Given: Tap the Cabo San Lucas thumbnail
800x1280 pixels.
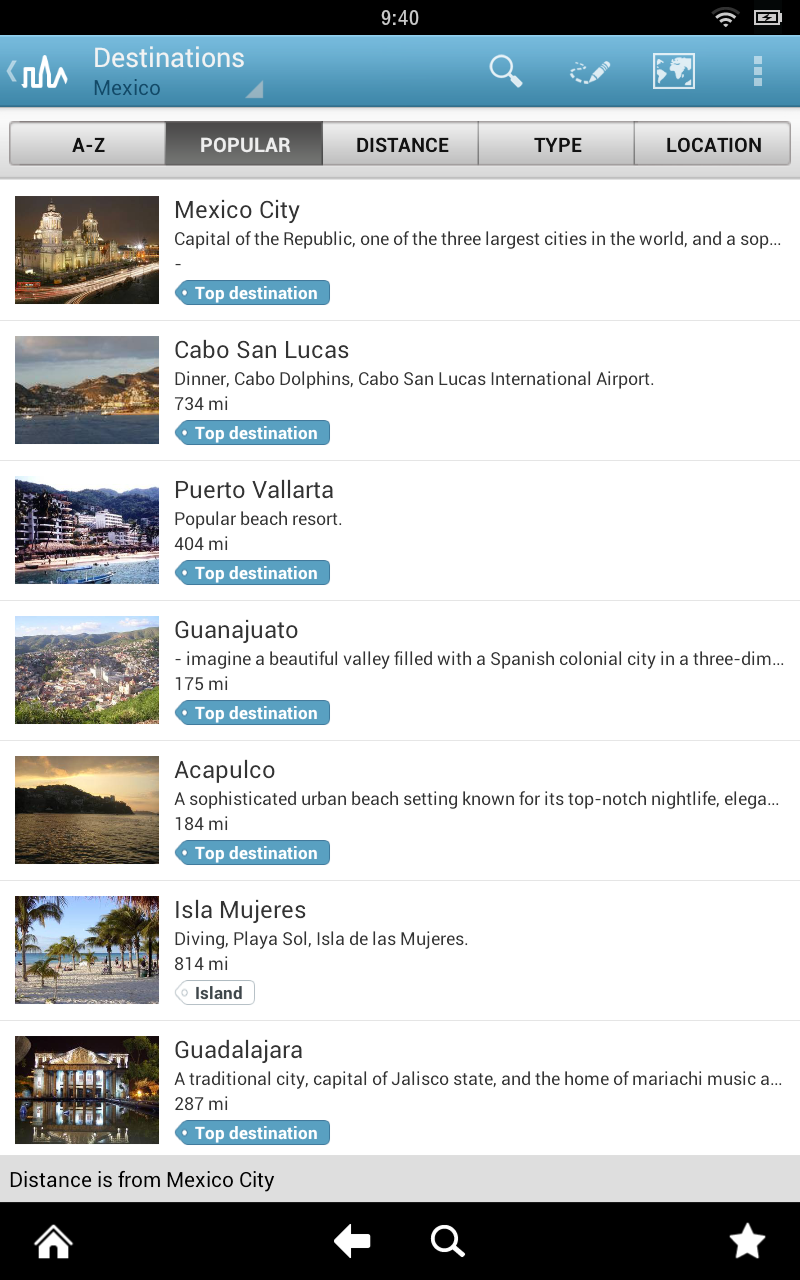Looking at the screenshot, I should tap(87, 390).
